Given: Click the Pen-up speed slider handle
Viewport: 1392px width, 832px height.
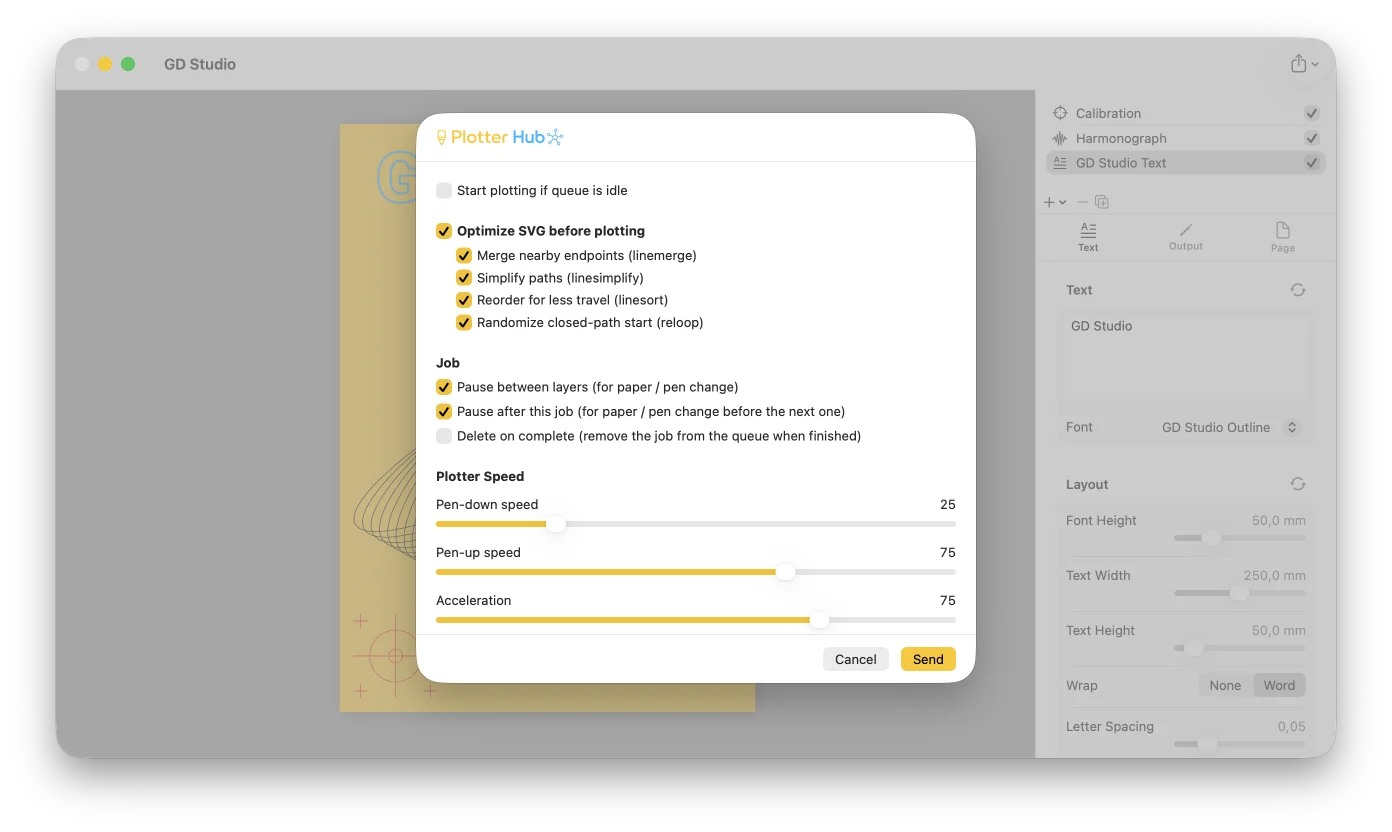Looking at the screenshot, I should pyautogui.click(x=786, y=572).
